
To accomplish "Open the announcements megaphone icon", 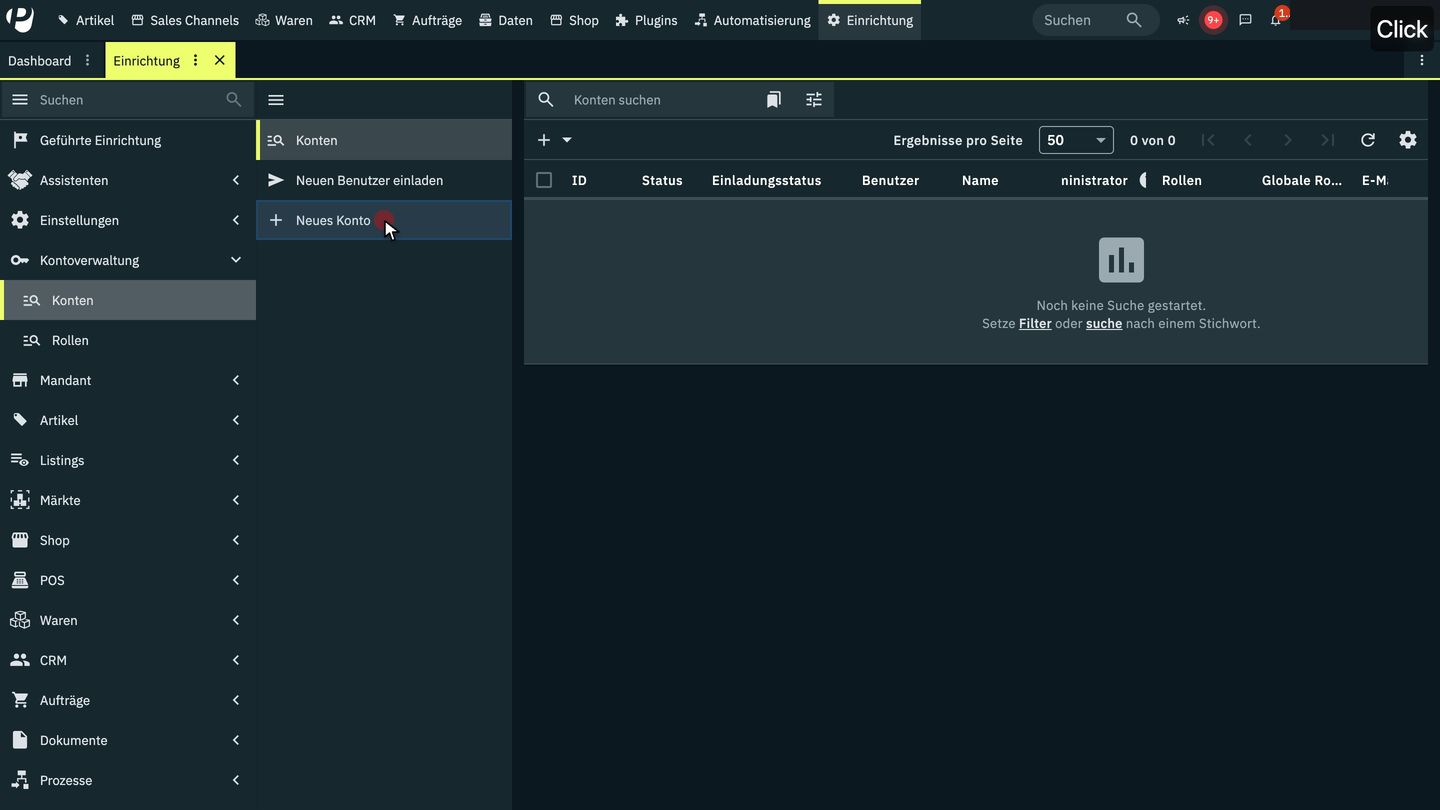I will pos(1183,20).
